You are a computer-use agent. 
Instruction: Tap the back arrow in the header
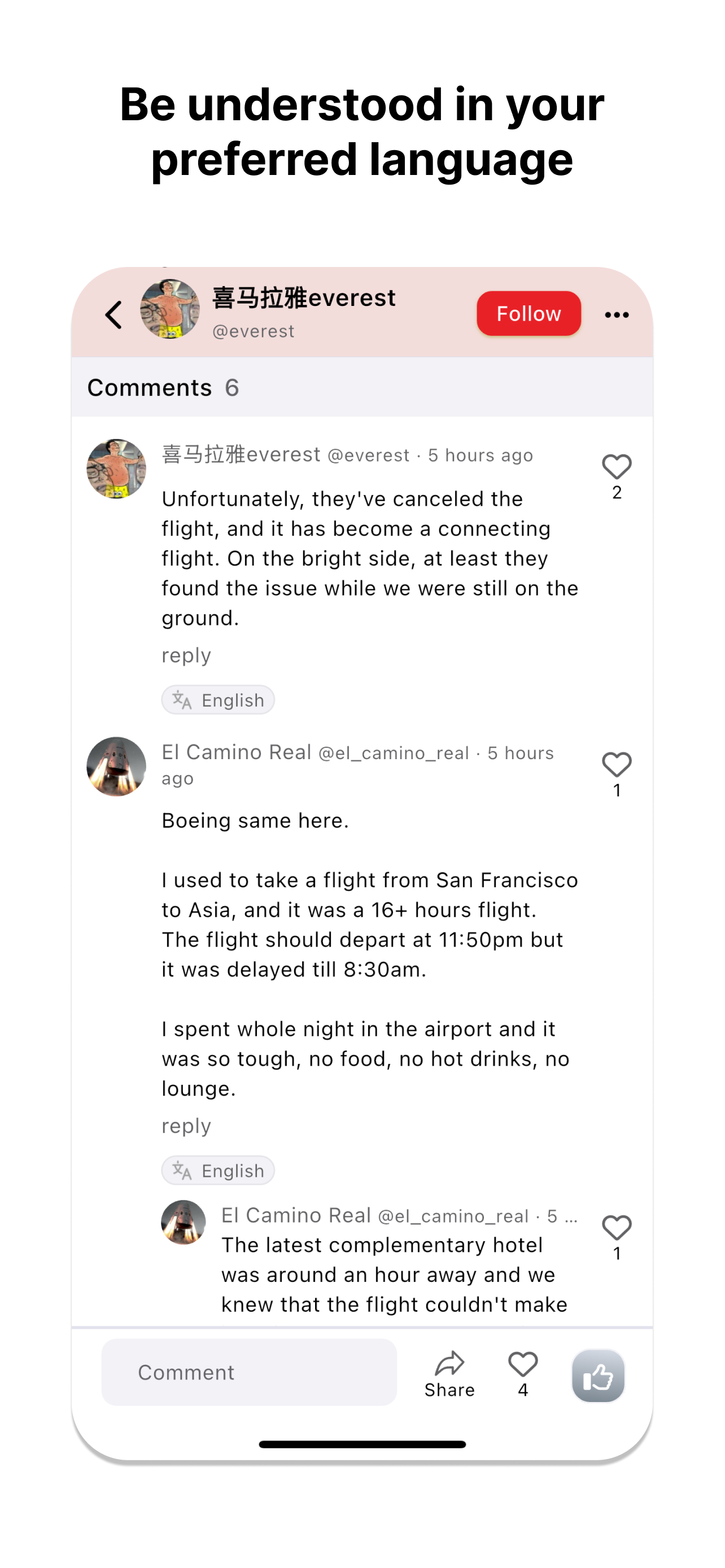coord(114,315)
